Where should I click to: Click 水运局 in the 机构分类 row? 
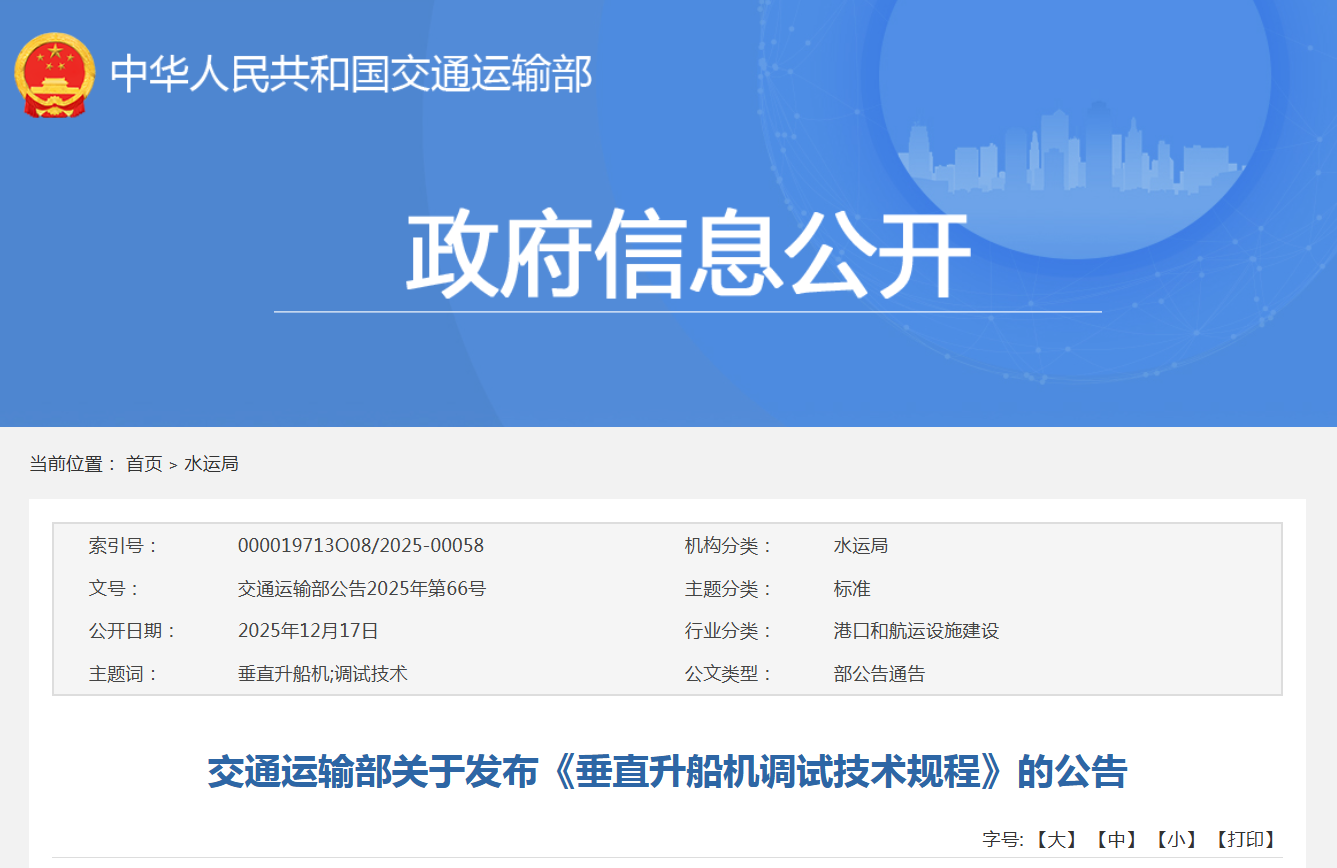point(860,546)
